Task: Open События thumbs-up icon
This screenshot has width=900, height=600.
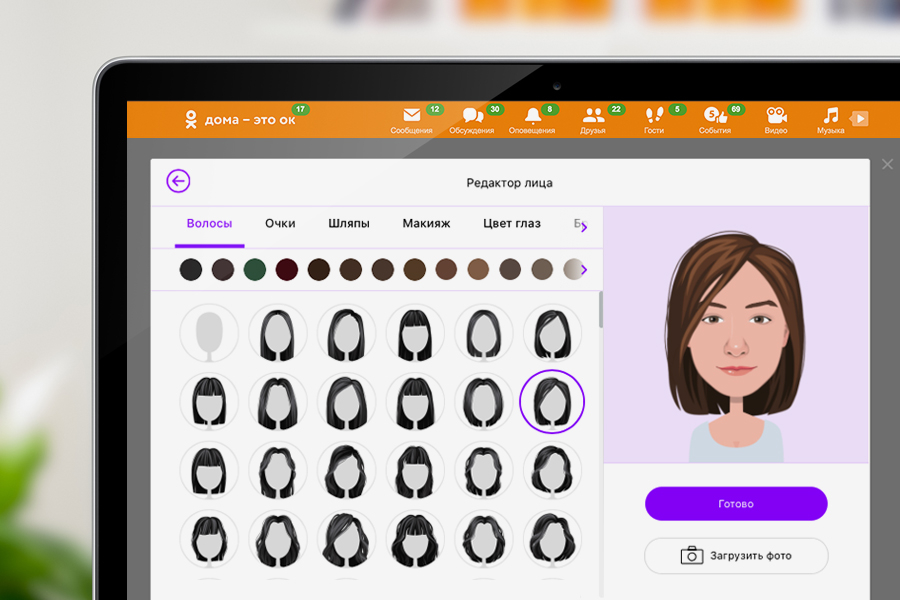Action: coord(715,115)
